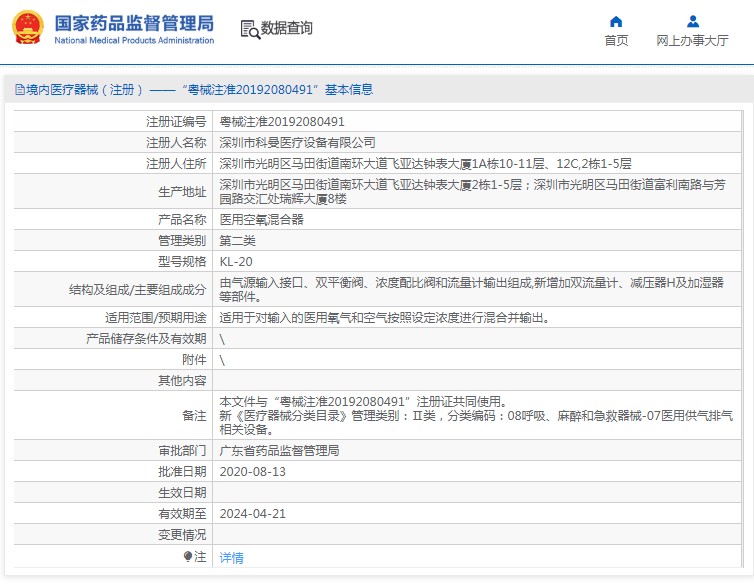754x586 pixels.
Task: Select management class 第二类
Action: point(238,241)
